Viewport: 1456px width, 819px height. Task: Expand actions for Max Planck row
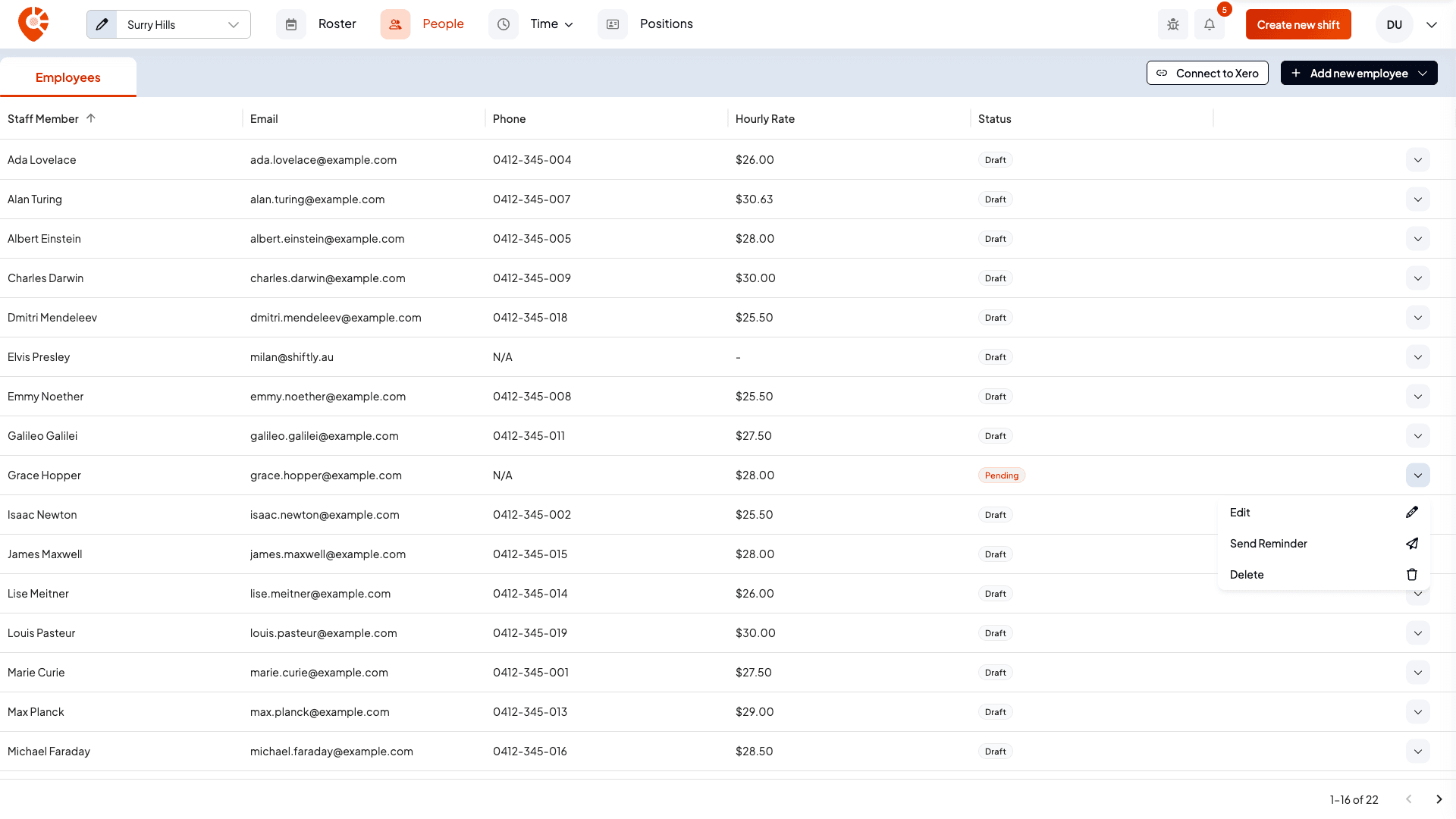pyautogui.click(x=1417, y=712)
